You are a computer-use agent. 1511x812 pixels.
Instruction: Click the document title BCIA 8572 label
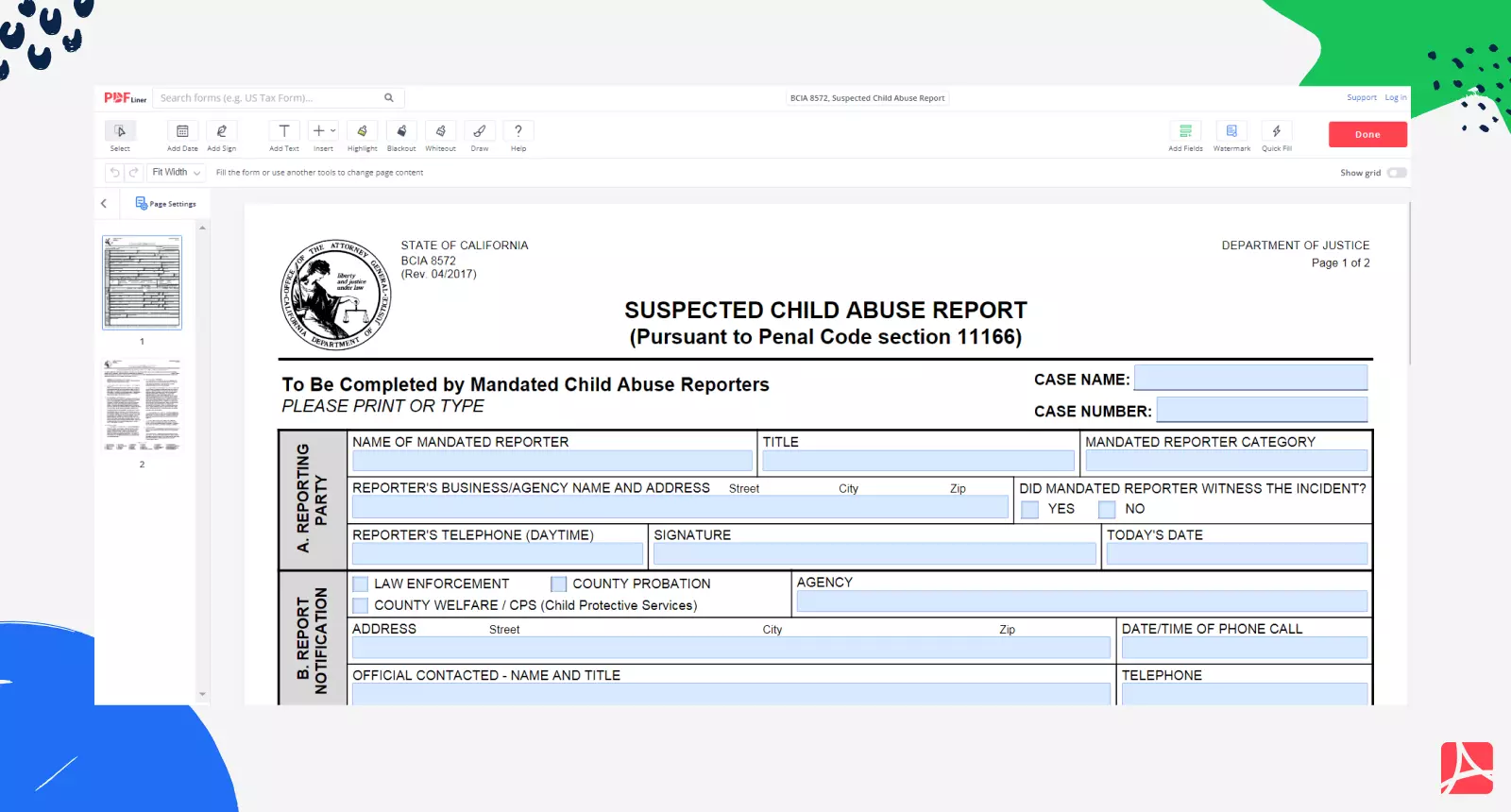867,98
